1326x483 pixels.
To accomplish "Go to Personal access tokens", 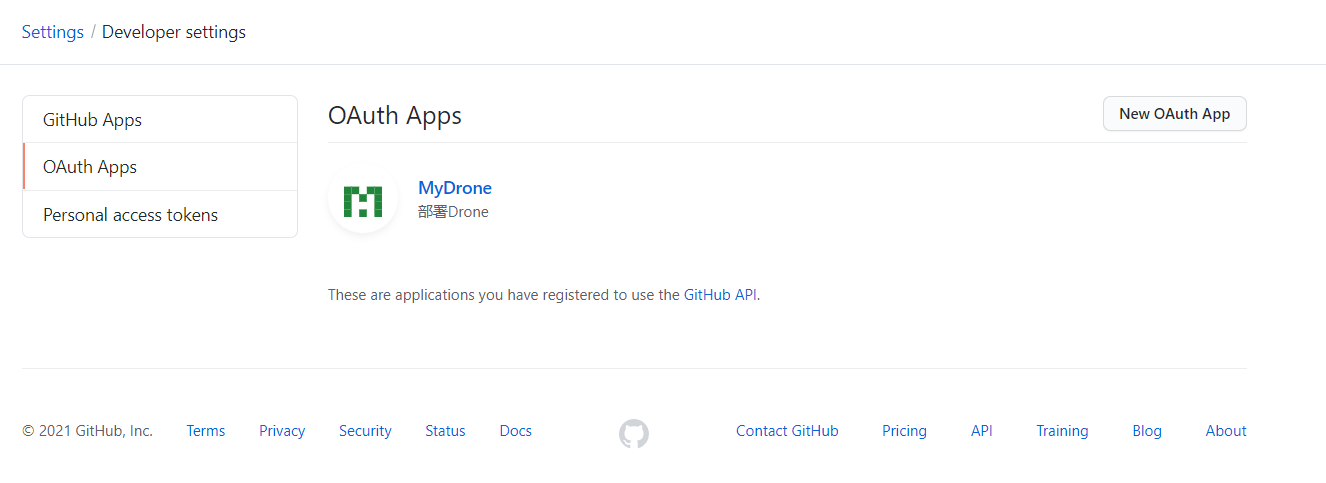I will coord(130,215).
